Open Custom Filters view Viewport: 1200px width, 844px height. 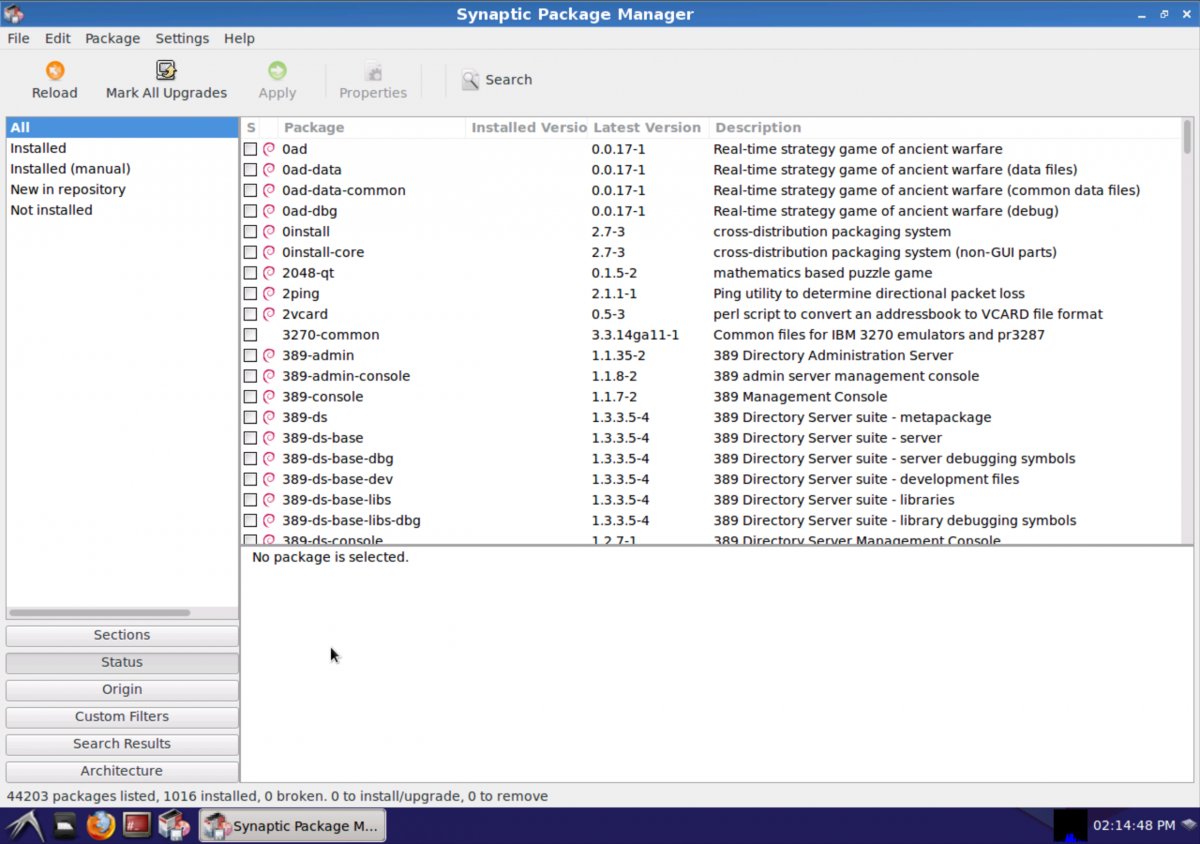click(122, 717)
